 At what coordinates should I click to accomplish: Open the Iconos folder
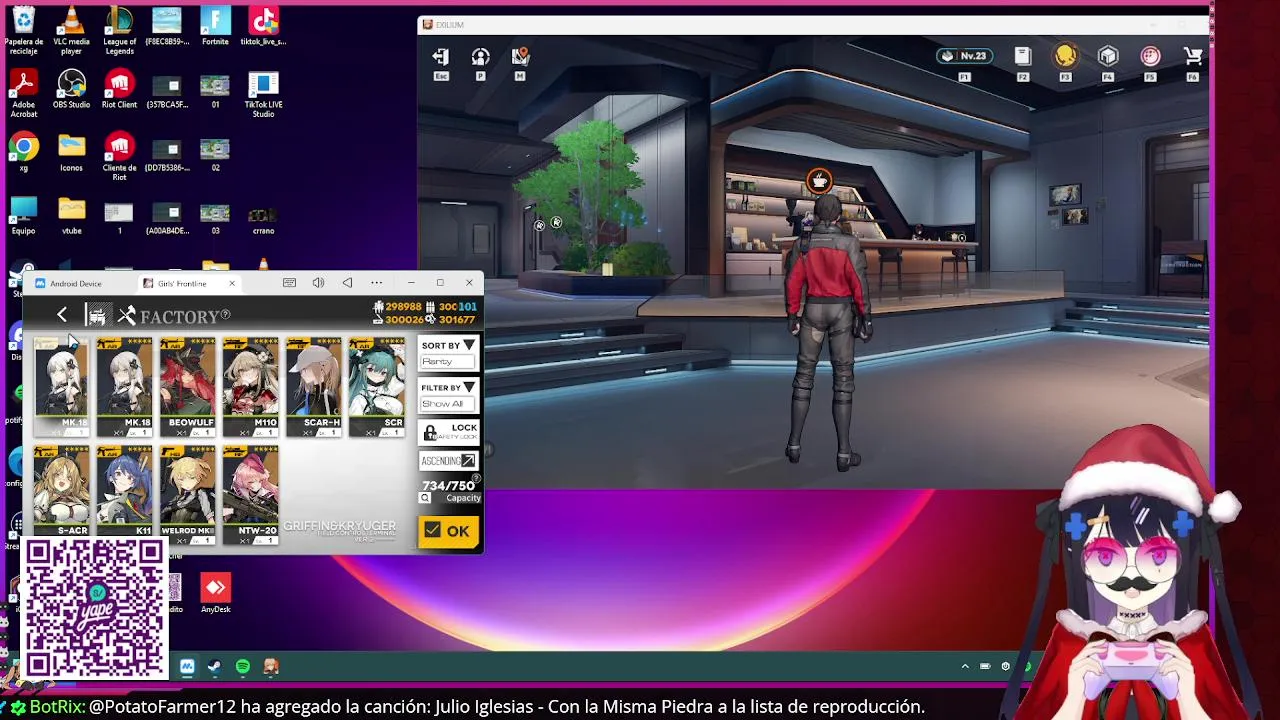[71, 152]
